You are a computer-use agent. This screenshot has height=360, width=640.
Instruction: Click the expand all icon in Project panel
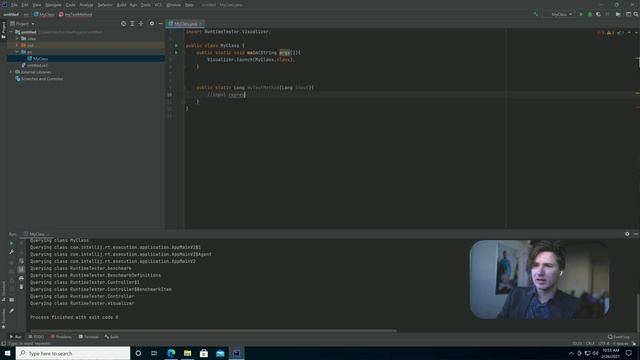click(132, 24)
